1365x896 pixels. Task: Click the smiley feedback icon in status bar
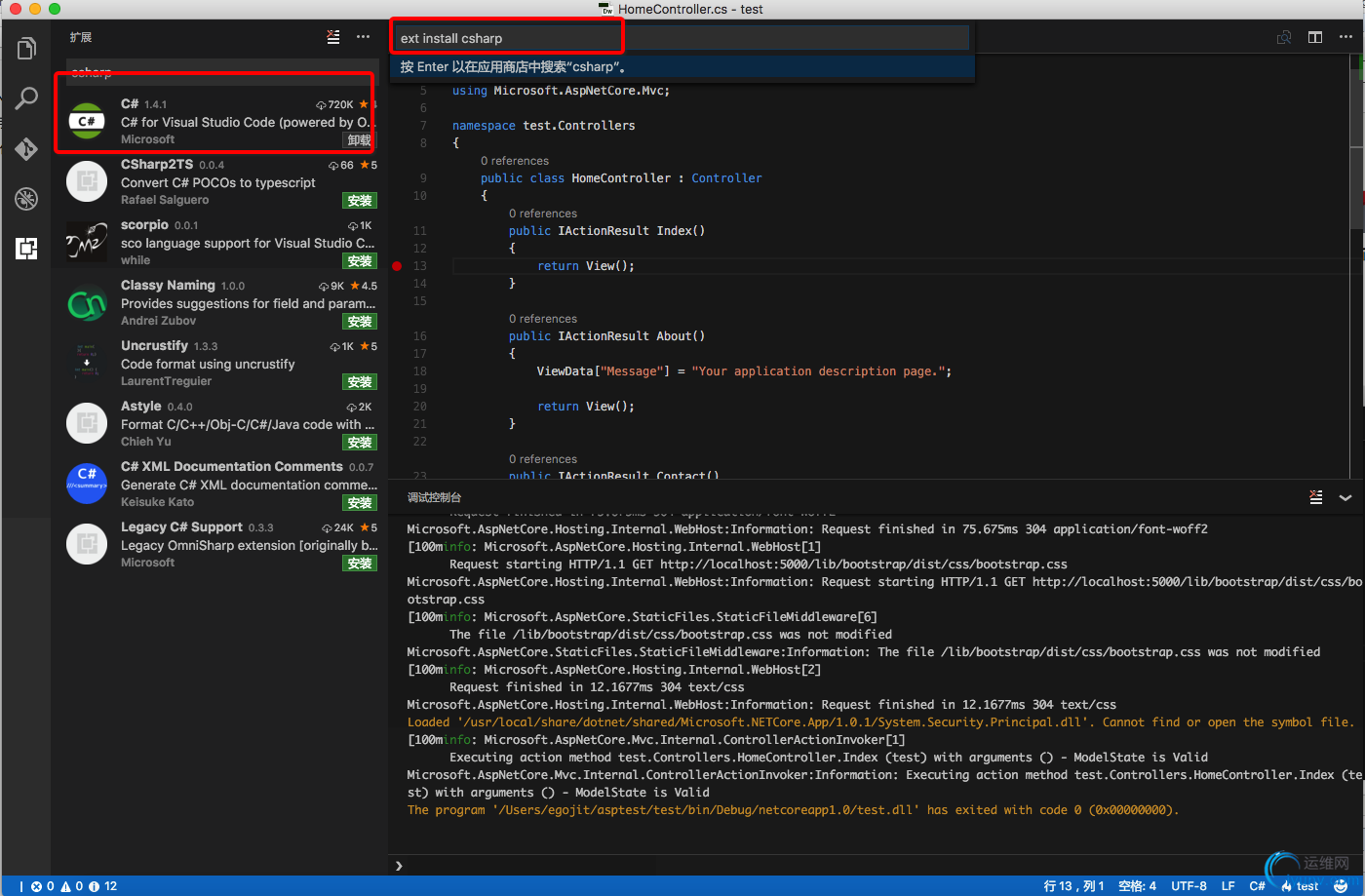[x=1341, y=885]
